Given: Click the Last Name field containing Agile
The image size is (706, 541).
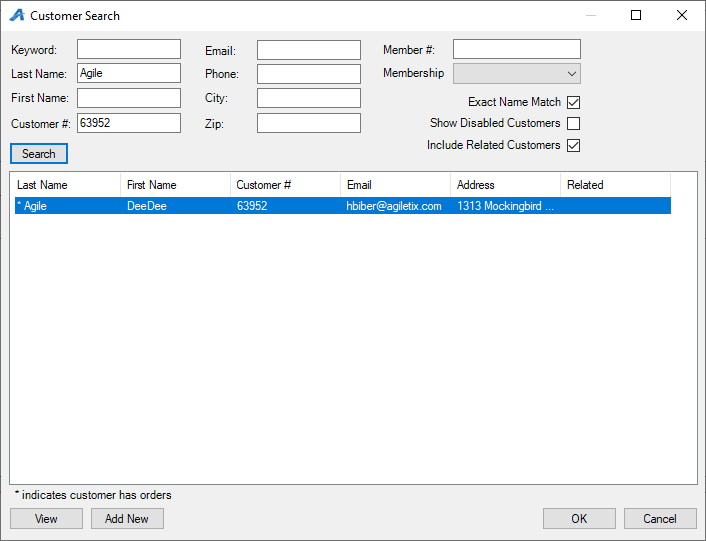Looking at the screenshot, I should [x=129, y=73].
